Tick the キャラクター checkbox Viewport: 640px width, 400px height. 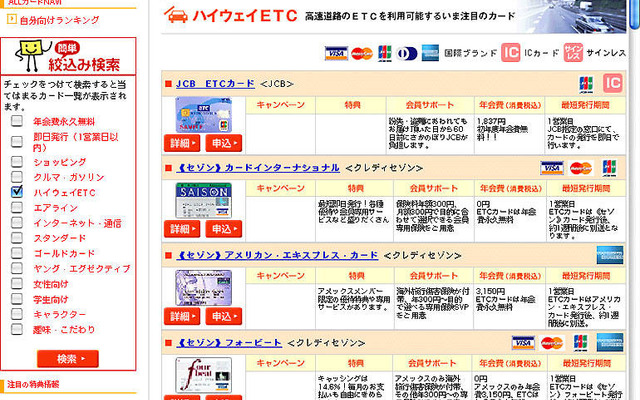(x=17, y=314)
